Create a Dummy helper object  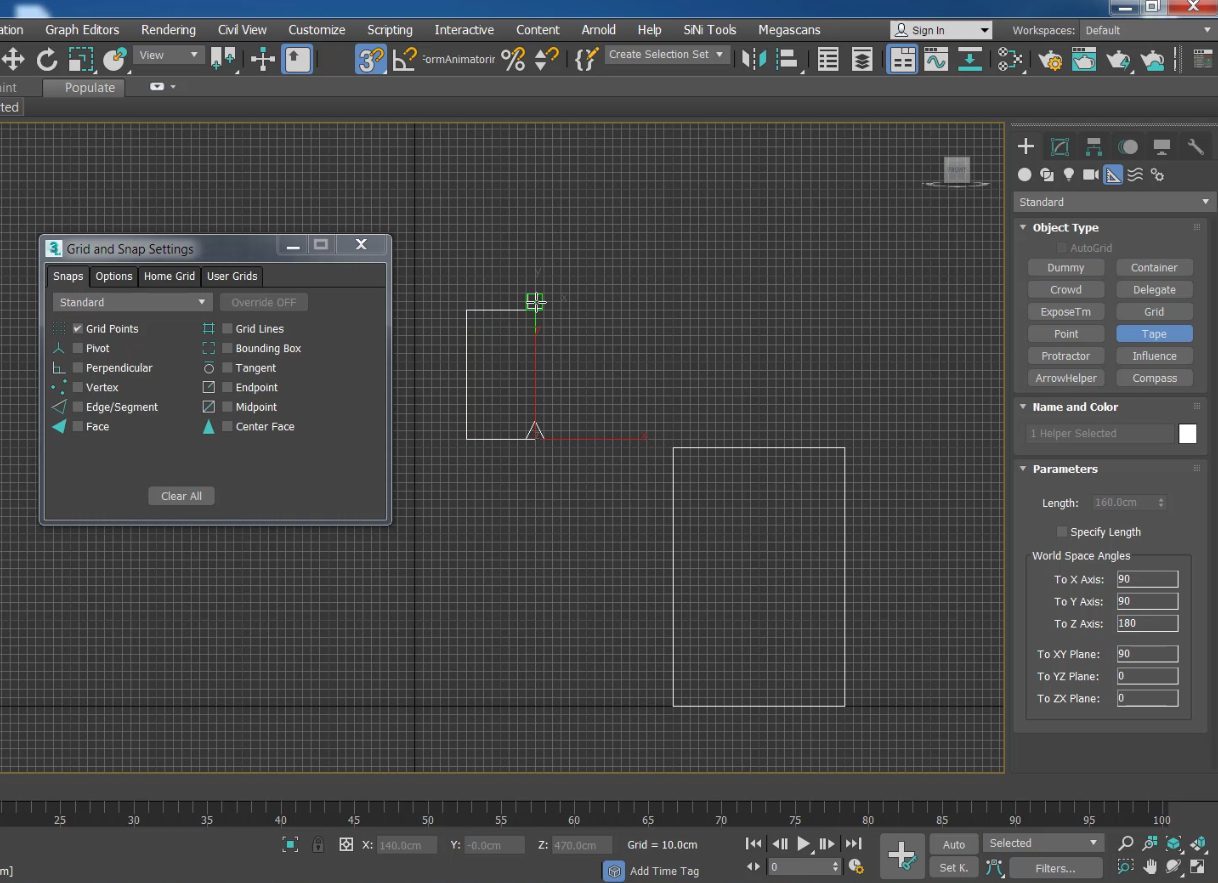click(x=1066, y=268)
